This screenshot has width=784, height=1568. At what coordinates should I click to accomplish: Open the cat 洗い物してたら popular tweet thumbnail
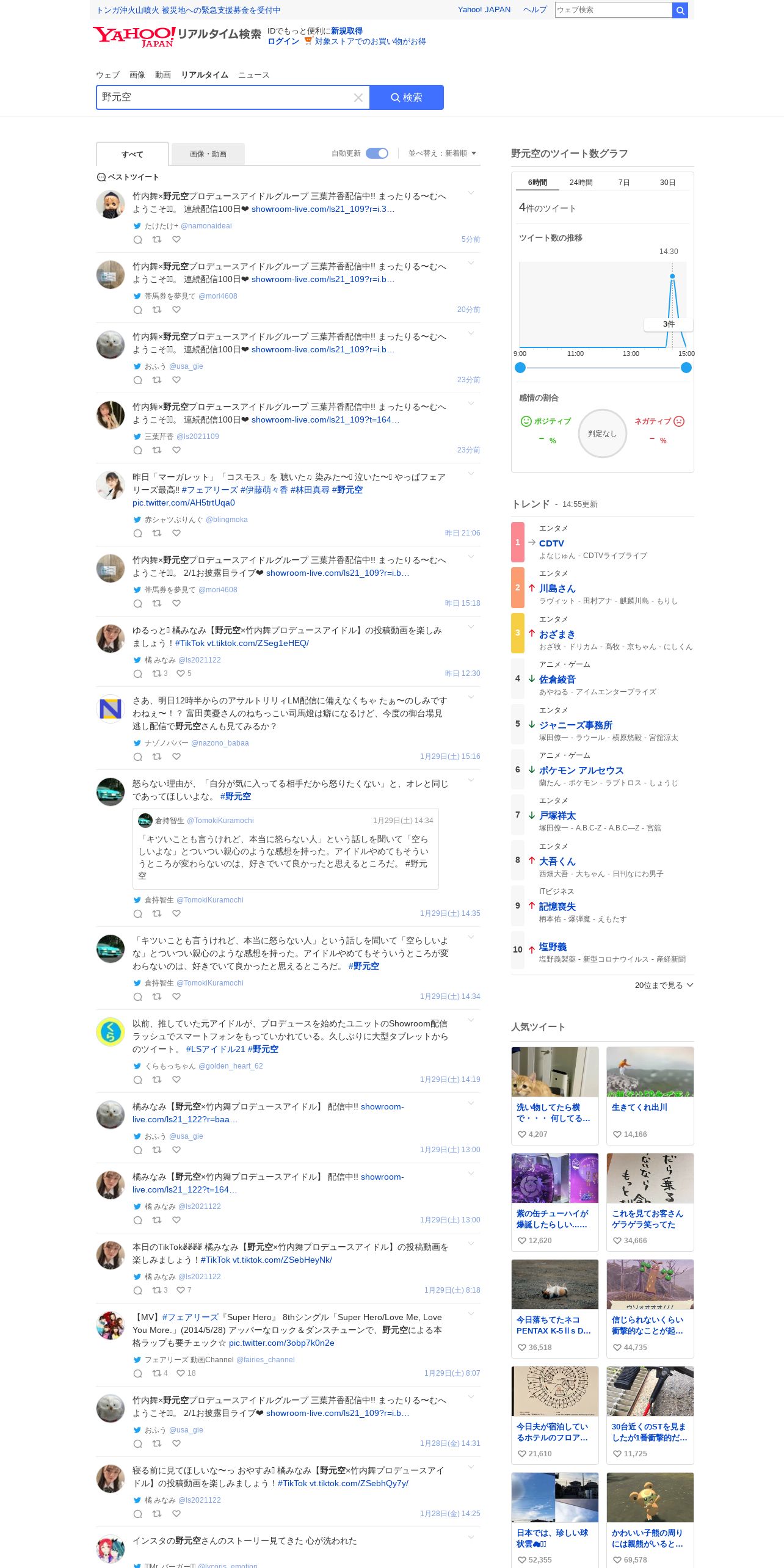555,1072
